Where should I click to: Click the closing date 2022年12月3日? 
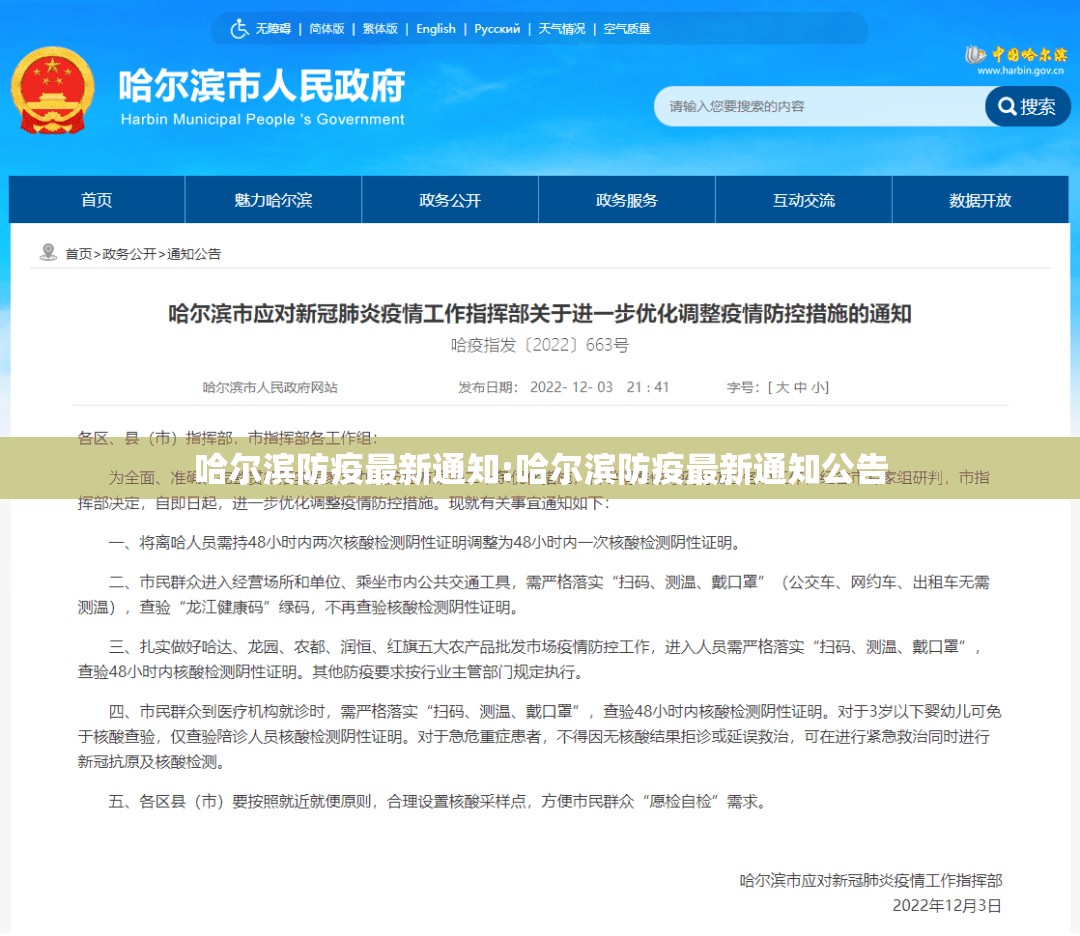[x=947, y=906]
